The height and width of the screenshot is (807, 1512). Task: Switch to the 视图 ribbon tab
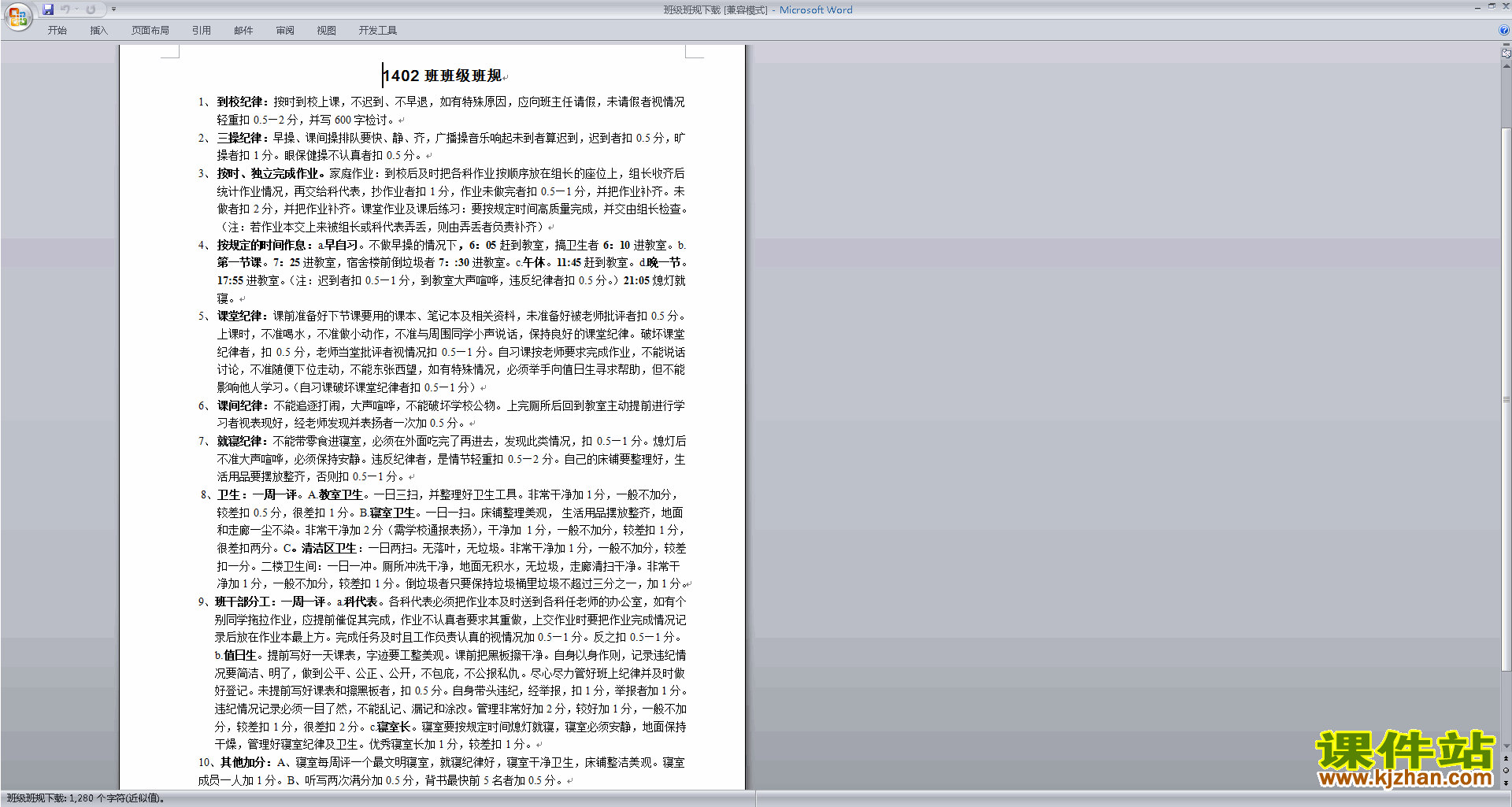(327, 30)
